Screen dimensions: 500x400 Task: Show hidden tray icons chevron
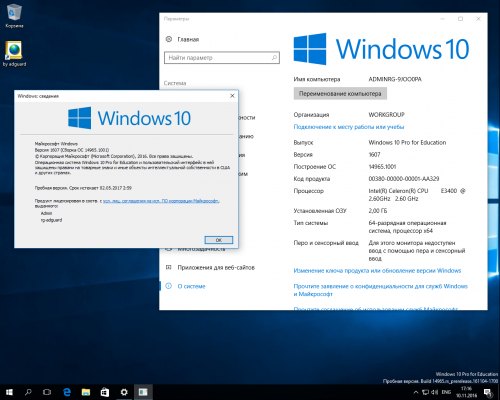[x=416, y=392]
